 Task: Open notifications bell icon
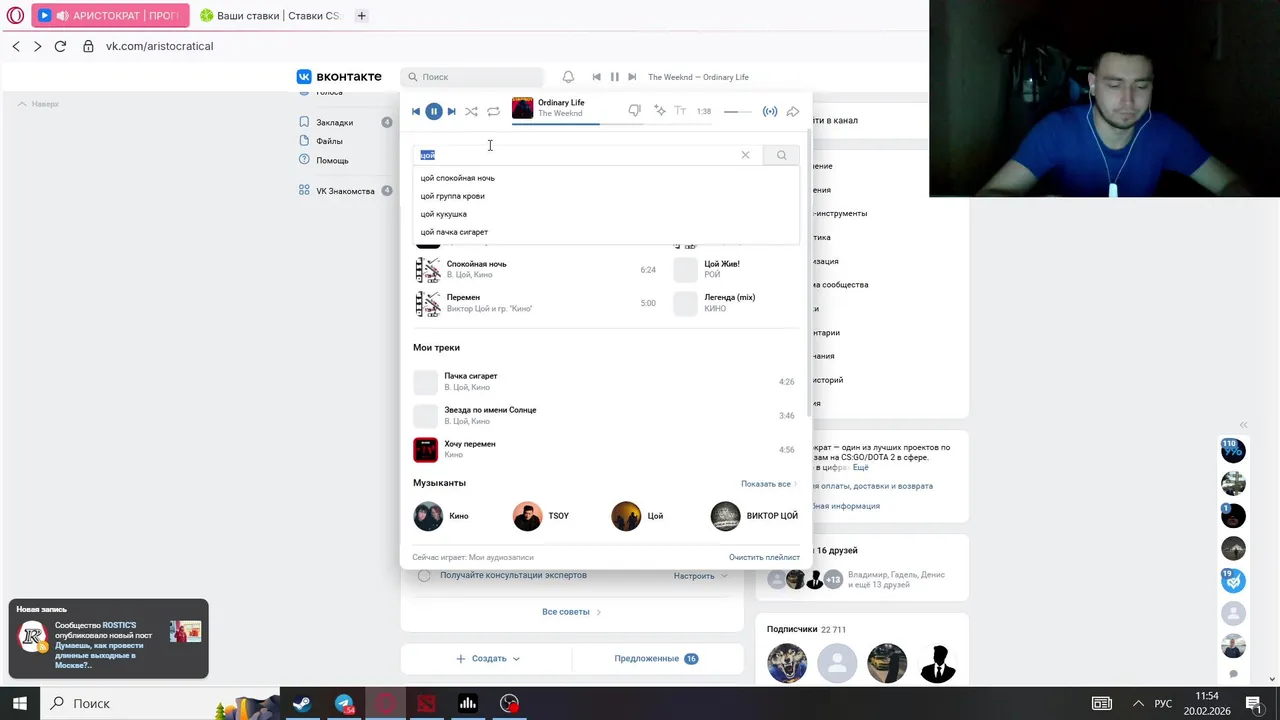568,77
